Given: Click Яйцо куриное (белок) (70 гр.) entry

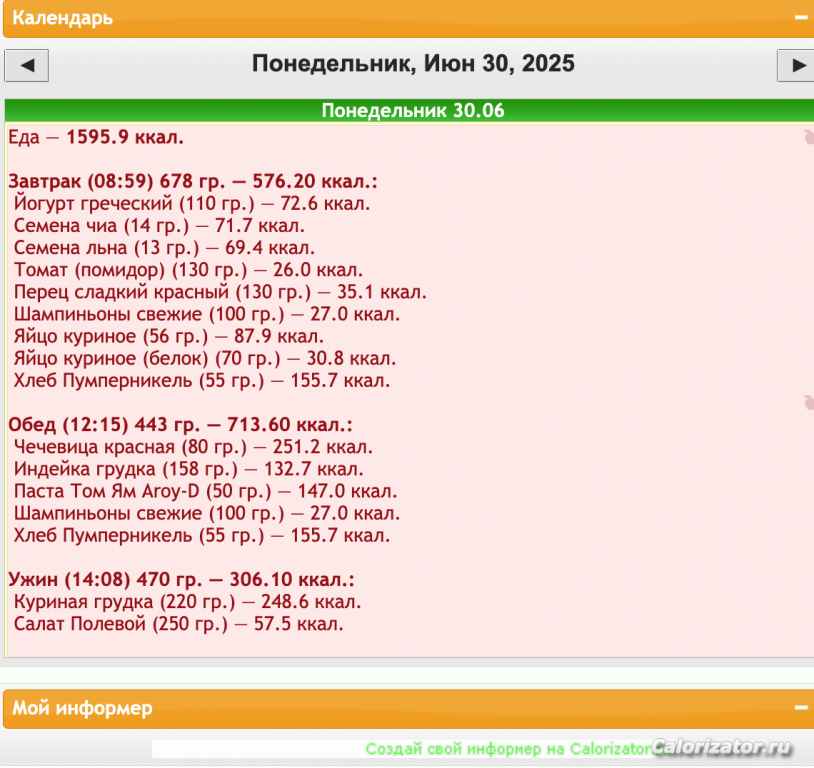Looking at the screenshot, I should (205, 358).
